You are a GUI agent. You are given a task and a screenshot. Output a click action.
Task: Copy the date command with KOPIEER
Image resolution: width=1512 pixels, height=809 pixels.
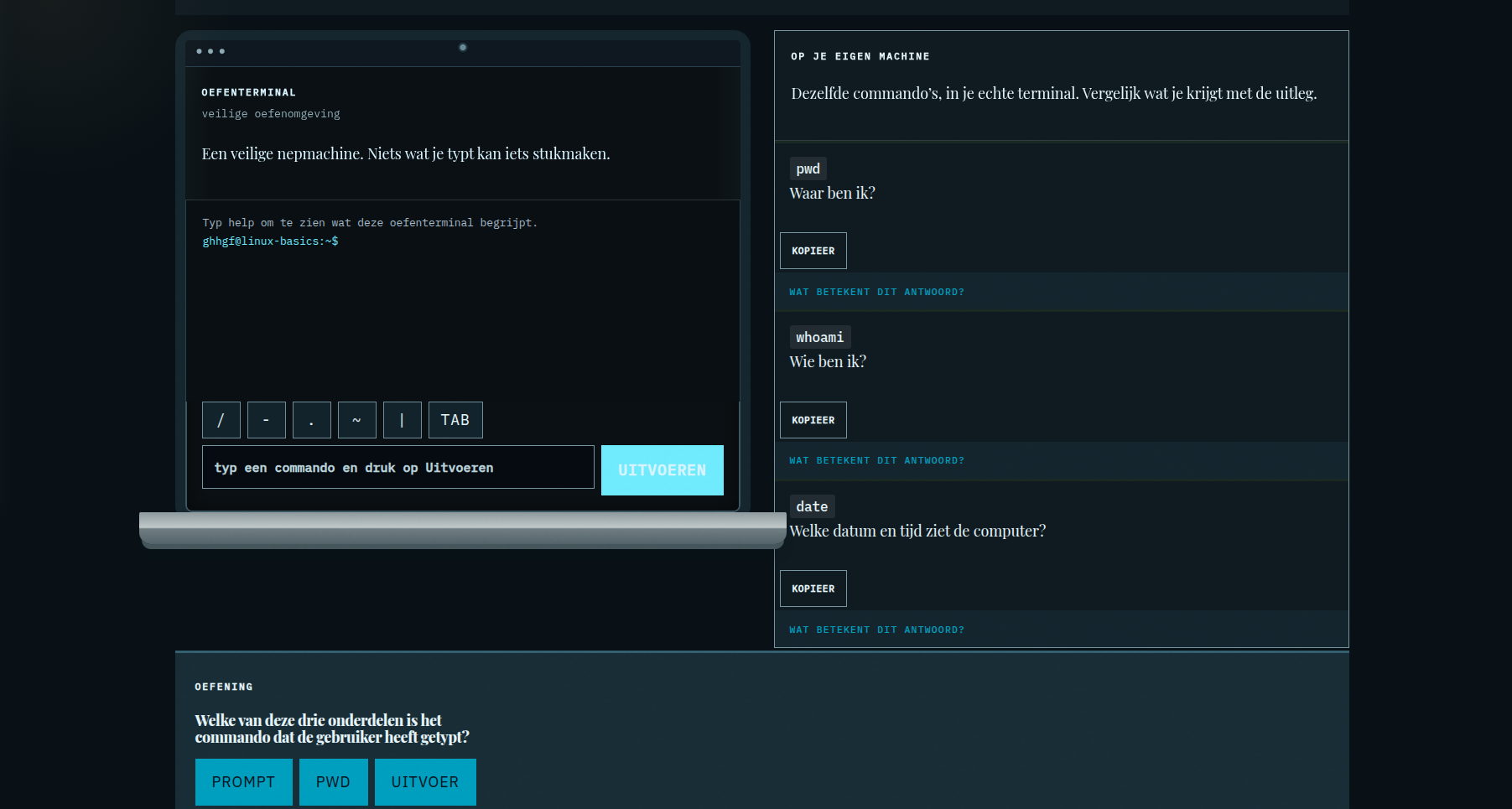click(813, 589)
